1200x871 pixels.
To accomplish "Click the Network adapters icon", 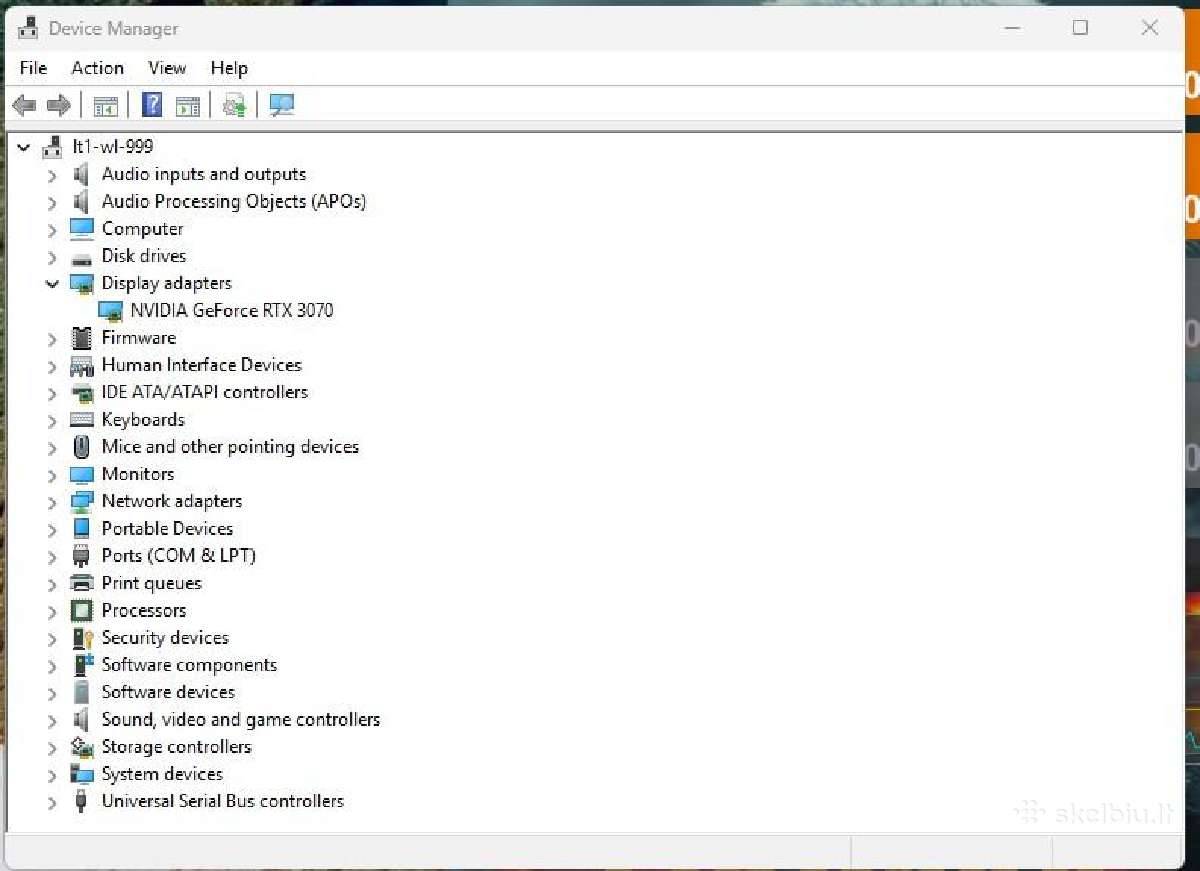I will [x=81, y=502].
